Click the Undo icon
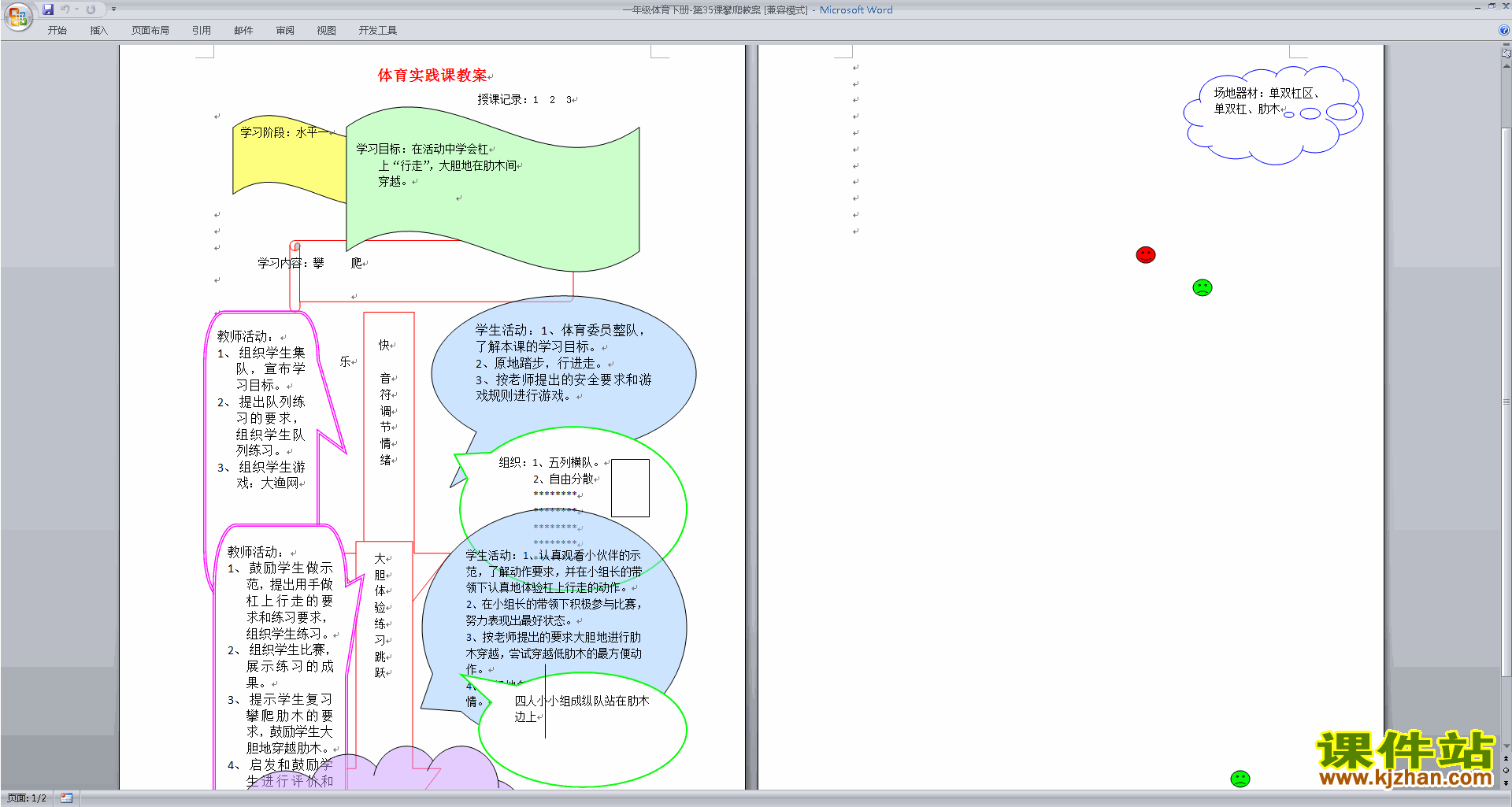Viewport: 1512px width, 807px height. (x=65, y=9)
